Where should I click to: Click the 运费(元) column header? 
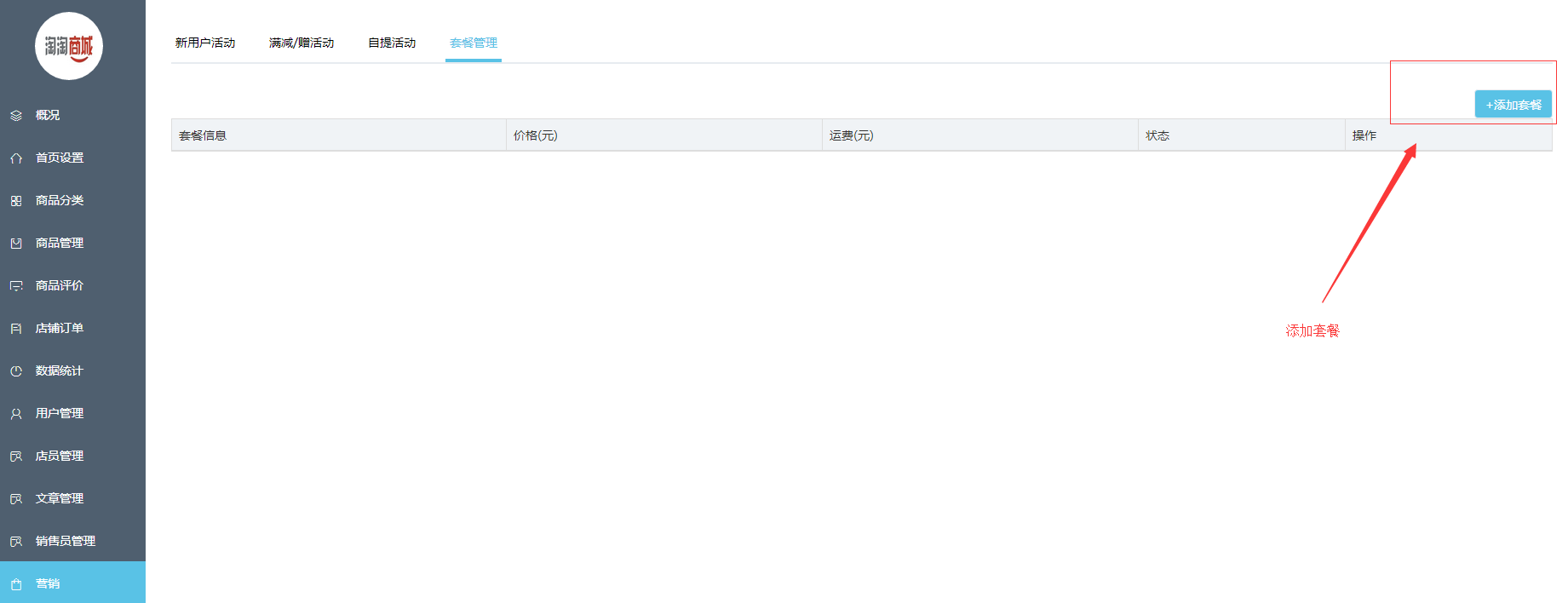980,135
